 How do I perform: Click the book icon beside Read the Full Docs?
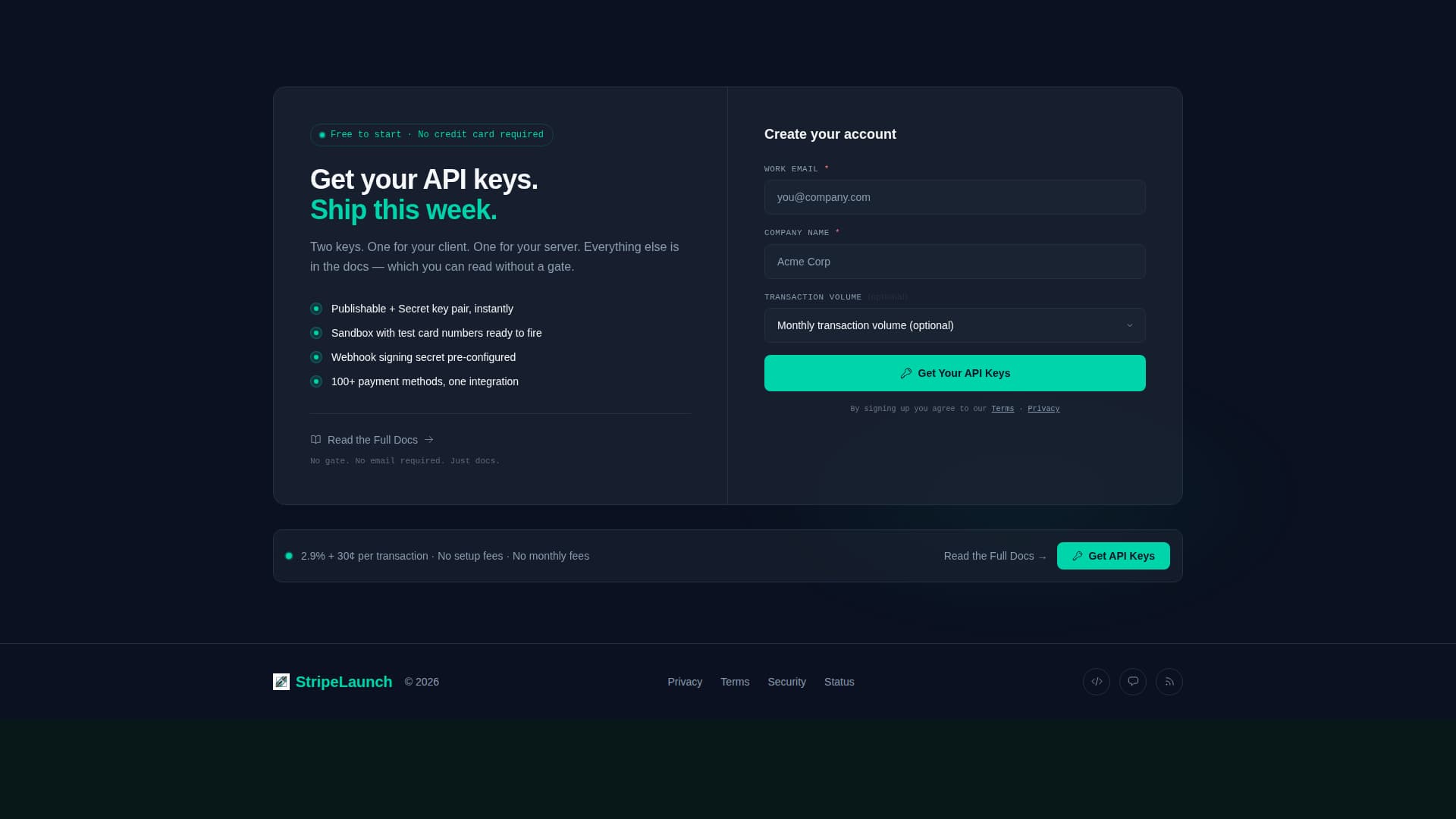click(315, 439)
